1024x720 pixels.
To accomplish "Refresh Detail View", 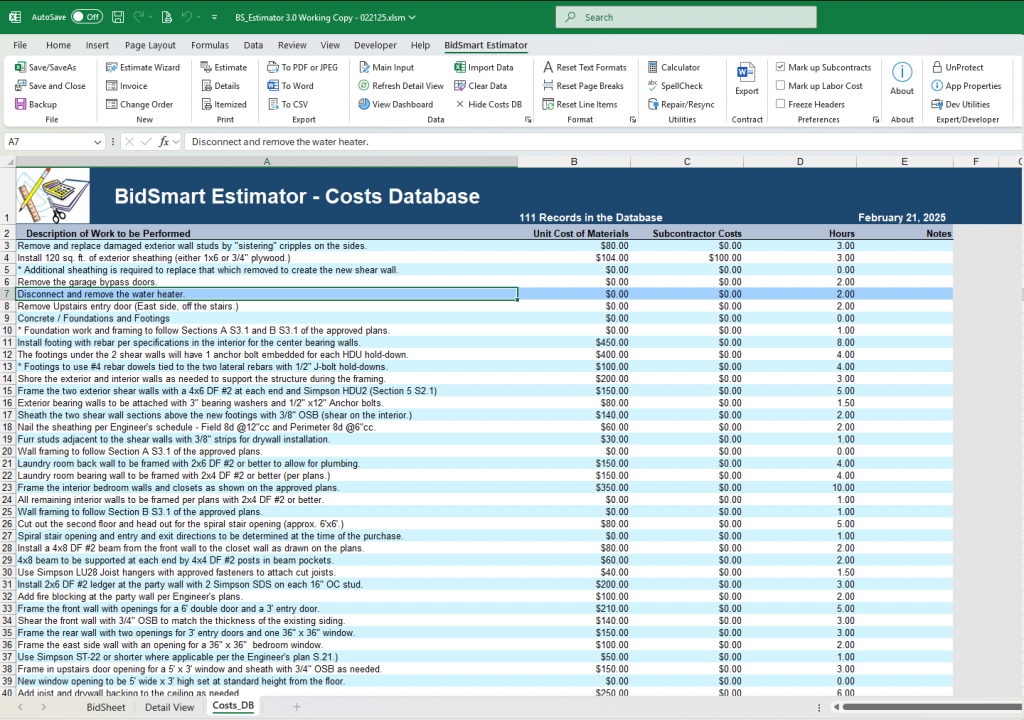I will [401, 86].
